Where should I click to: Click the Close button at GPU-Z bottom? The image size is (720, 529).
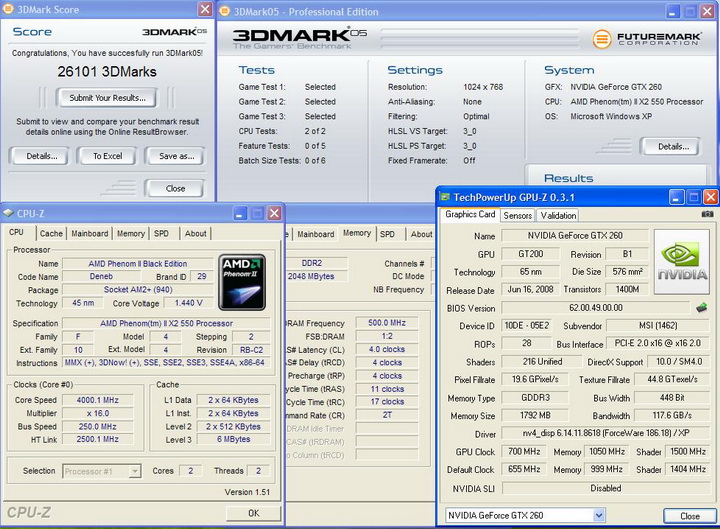tap(689, 516)
